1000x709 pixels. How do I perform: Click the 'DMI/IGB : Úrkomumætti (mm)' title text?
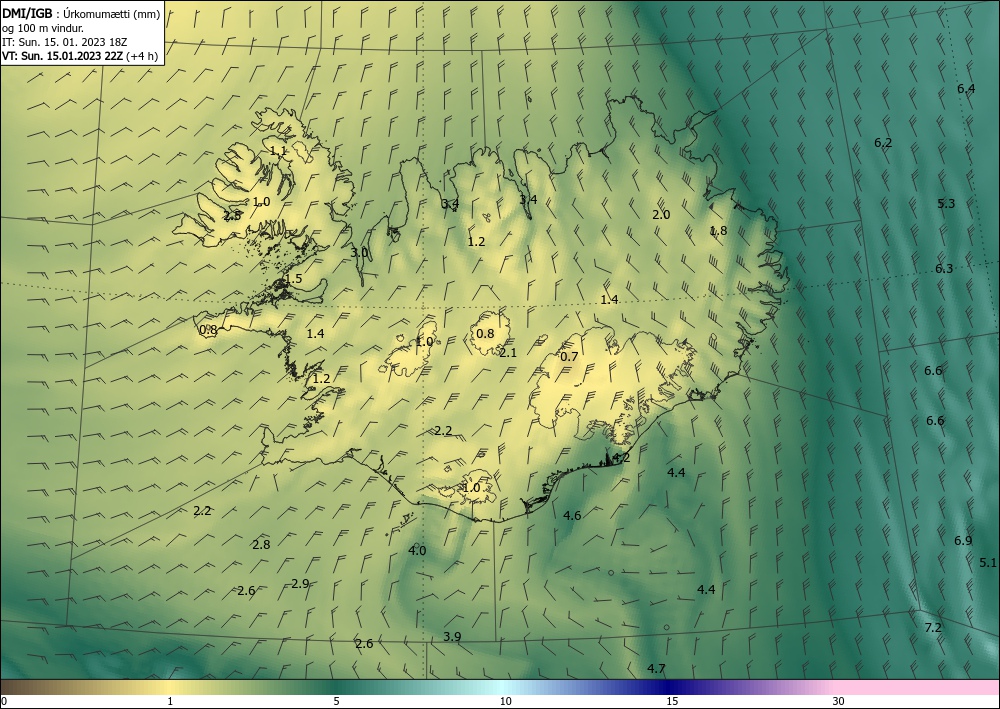(81, 14)
